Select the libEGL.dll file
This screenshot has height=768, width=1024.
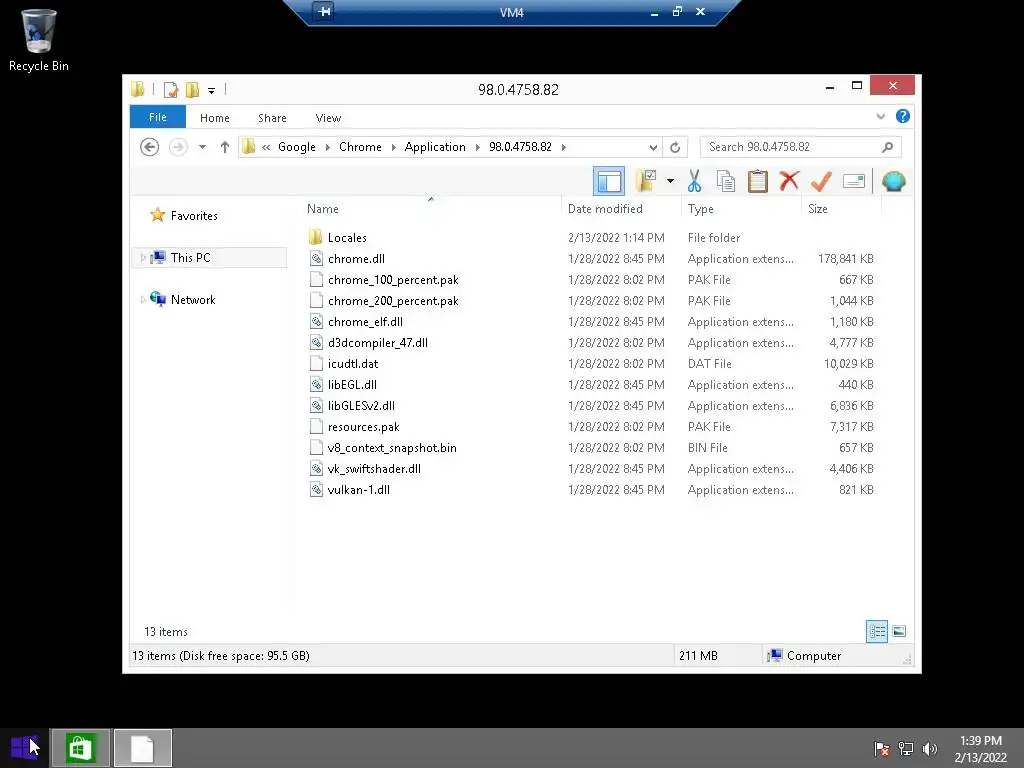coord(352,385)
